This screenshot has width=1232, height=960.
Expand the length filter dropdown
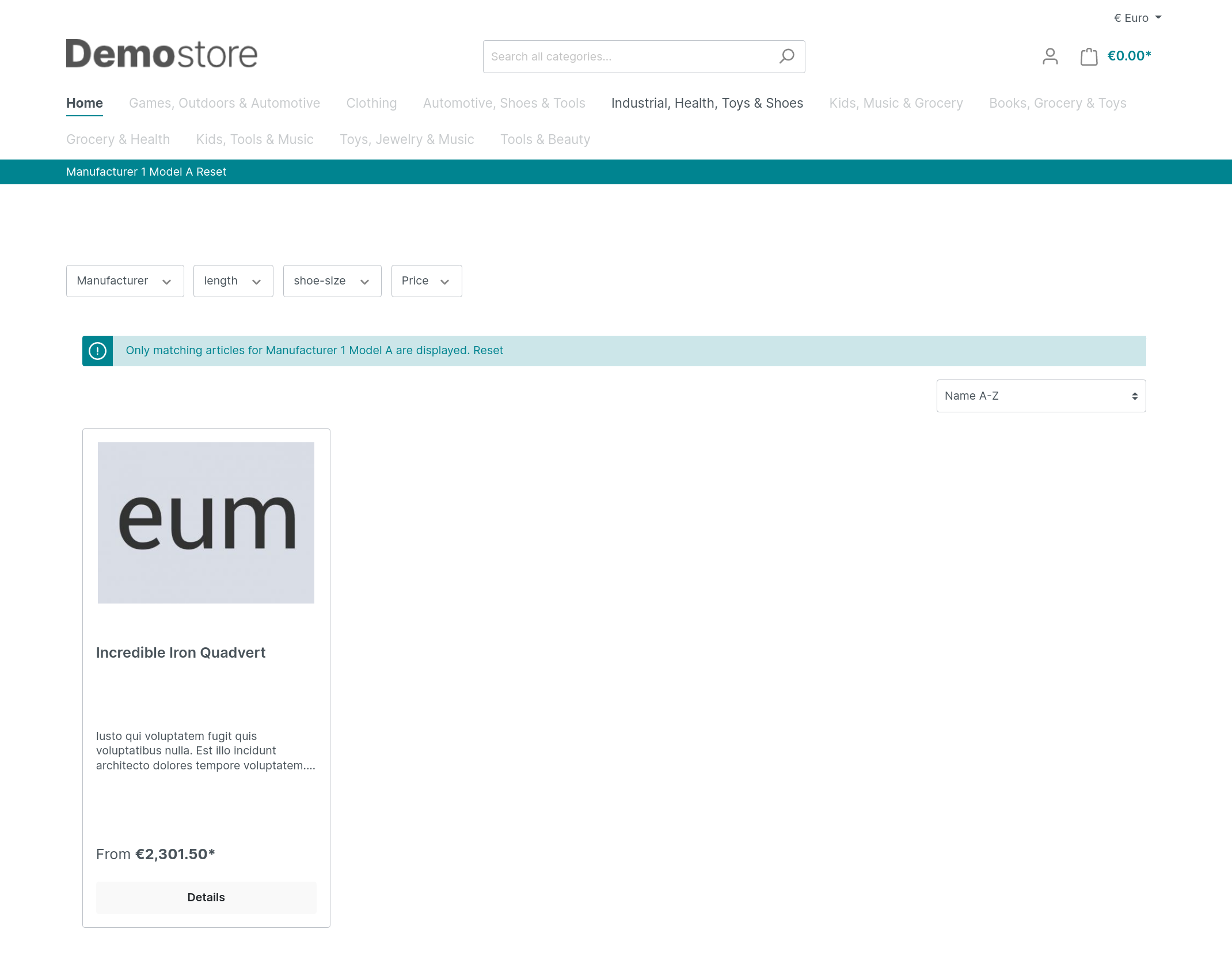[x=232, y=280]
